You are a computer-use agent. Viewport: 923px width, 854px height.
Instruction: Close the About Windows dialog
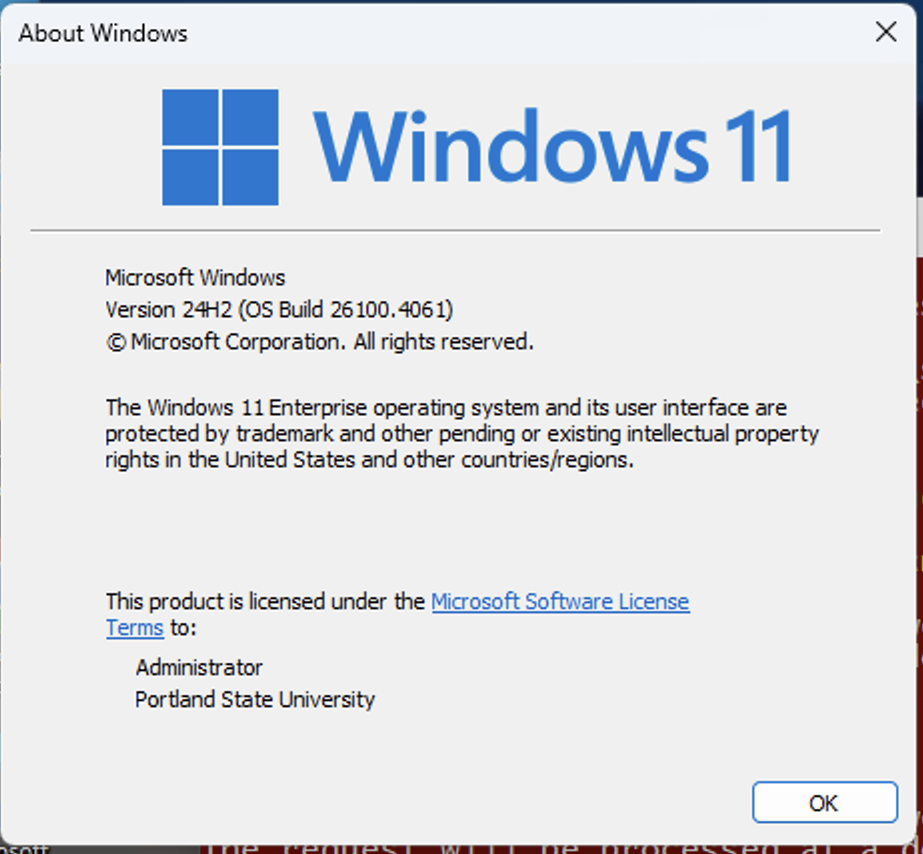[886, 32]
